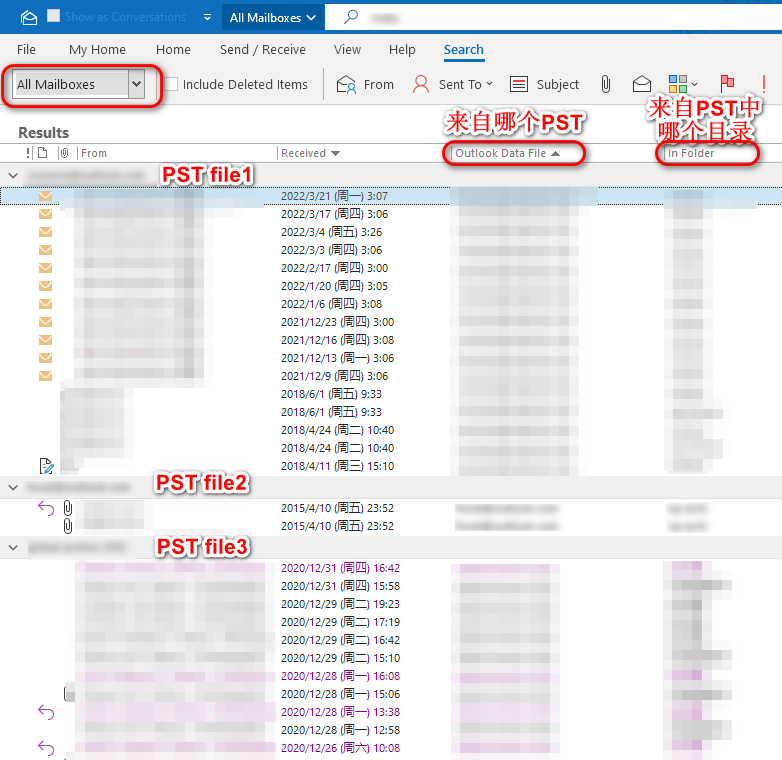This screenshot has height=760, width=782.
Task: Toggle Show as Conversations checkbox
Action: tap(54, 17)
